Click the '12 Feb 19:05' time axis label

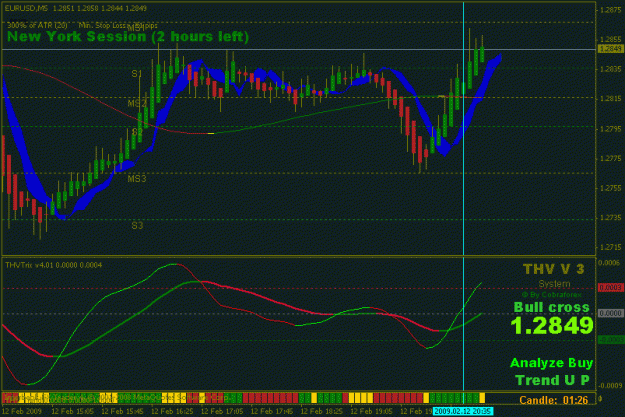(x=371, y=411)
